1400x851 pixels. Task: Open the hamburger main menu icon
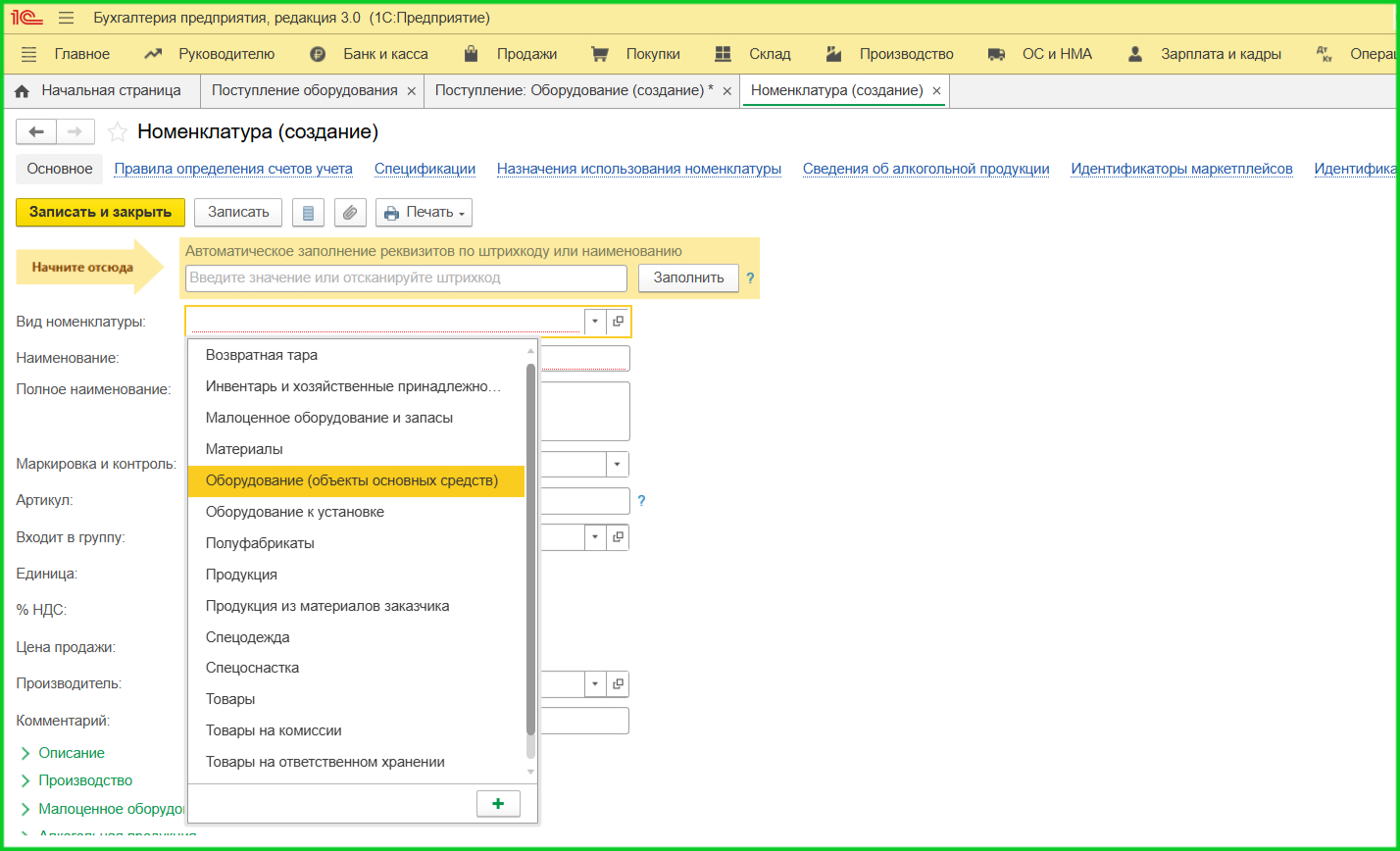click(67, 19)
